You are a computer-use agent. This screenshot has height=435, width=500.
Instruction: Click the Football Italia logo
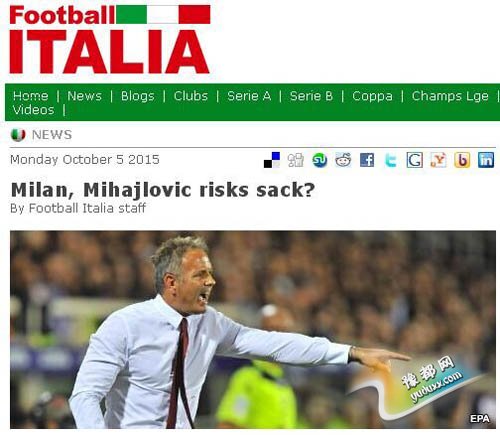pyautogui.click(x=110, y=39)
